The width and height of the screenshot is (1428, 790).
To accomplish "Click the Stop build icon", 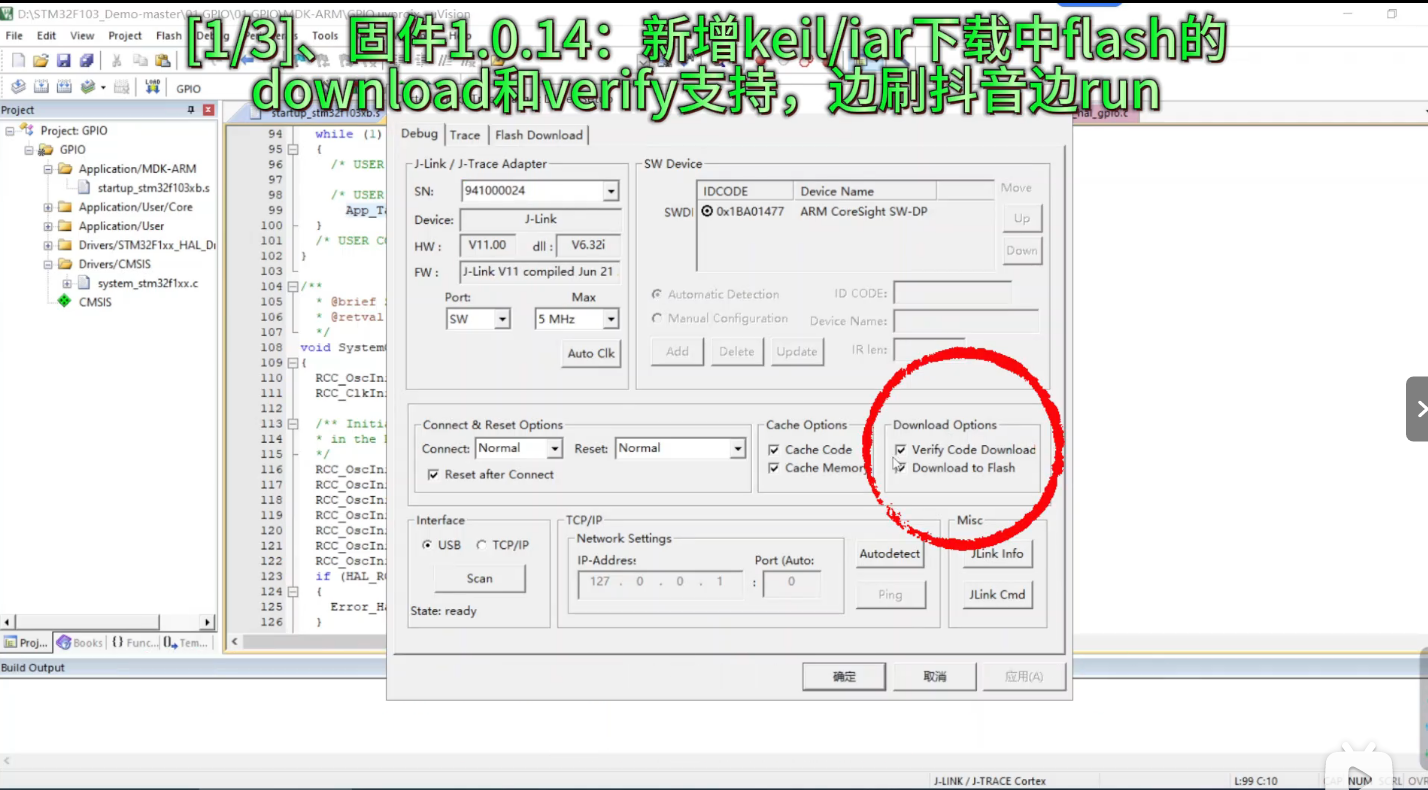I will pos(121,87).
